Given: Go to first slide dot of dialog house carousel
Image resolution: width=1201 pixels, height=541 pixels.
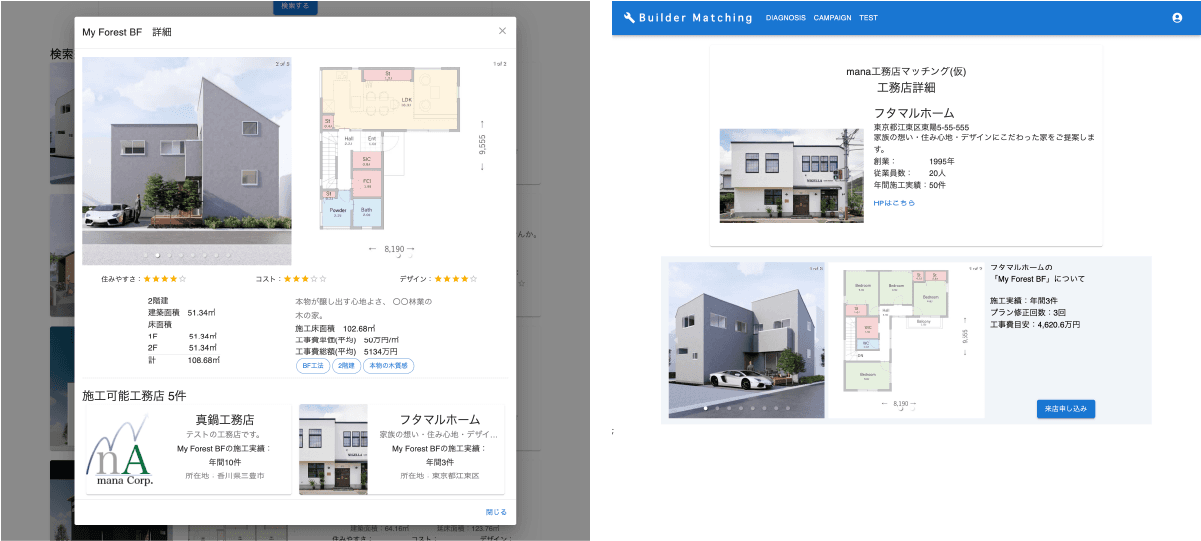Looking at the screenshot, I should click(146, 256).
